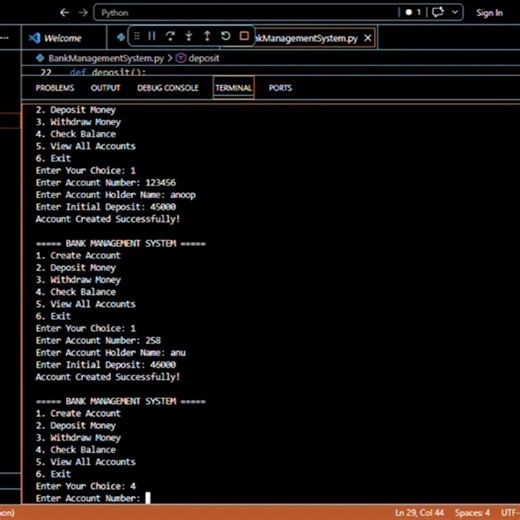The height and width of the screenshot is (520, 520).
Task: Step over in the debugger
Action: tap(170, 36)
